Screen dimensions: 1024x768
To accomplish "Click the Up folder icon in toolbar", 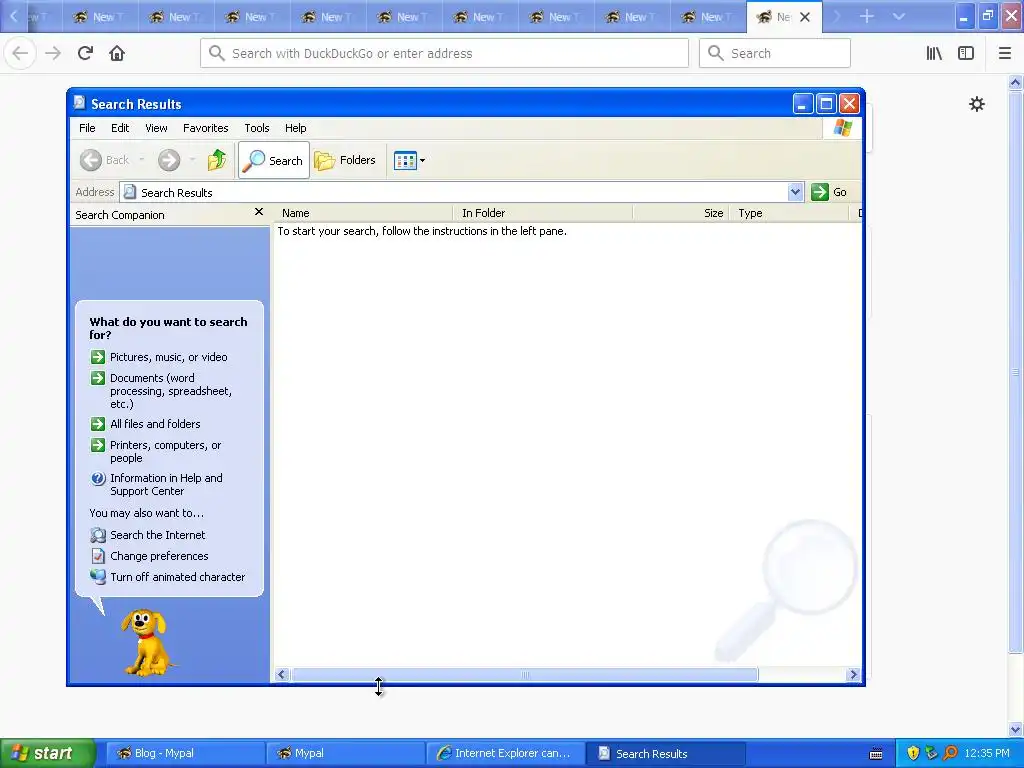I will pyautogui.click(x=217, y=160).
